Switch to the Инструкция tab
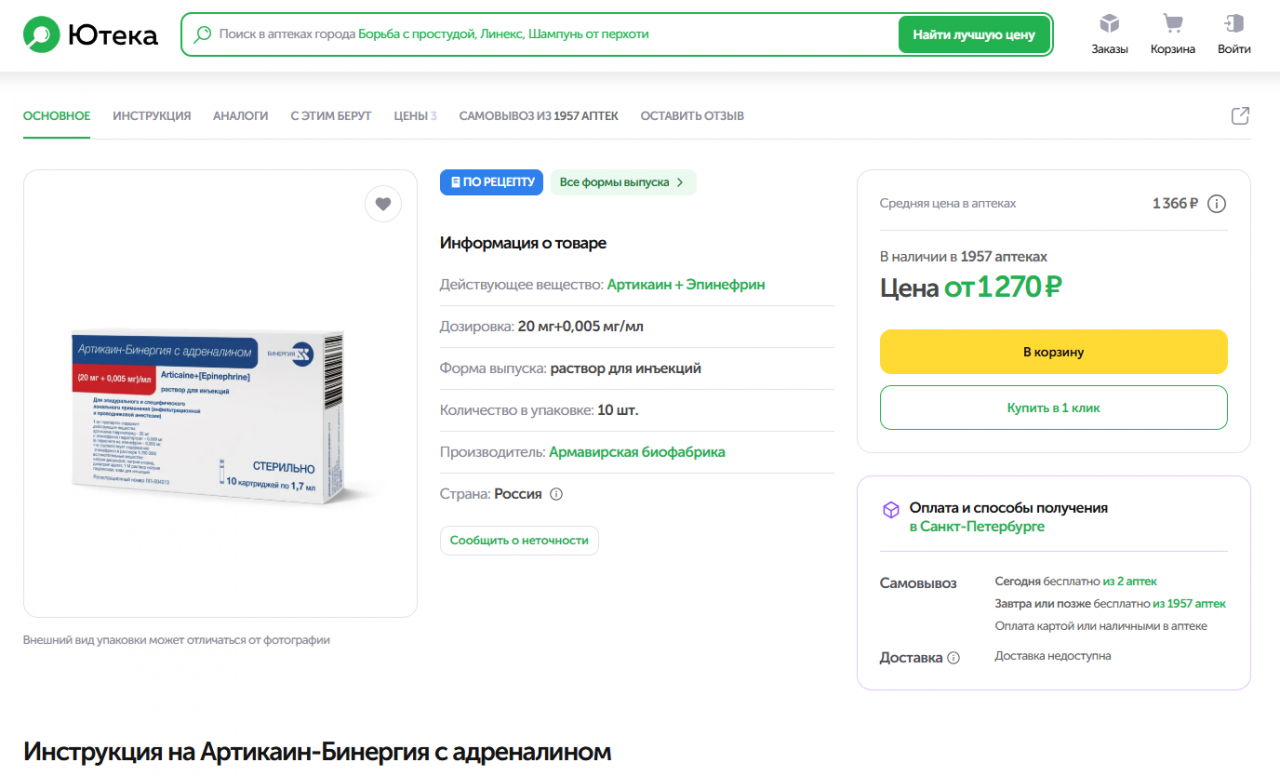The width and height of the screenshot is (1280, 776). click(x=151, y=116)
